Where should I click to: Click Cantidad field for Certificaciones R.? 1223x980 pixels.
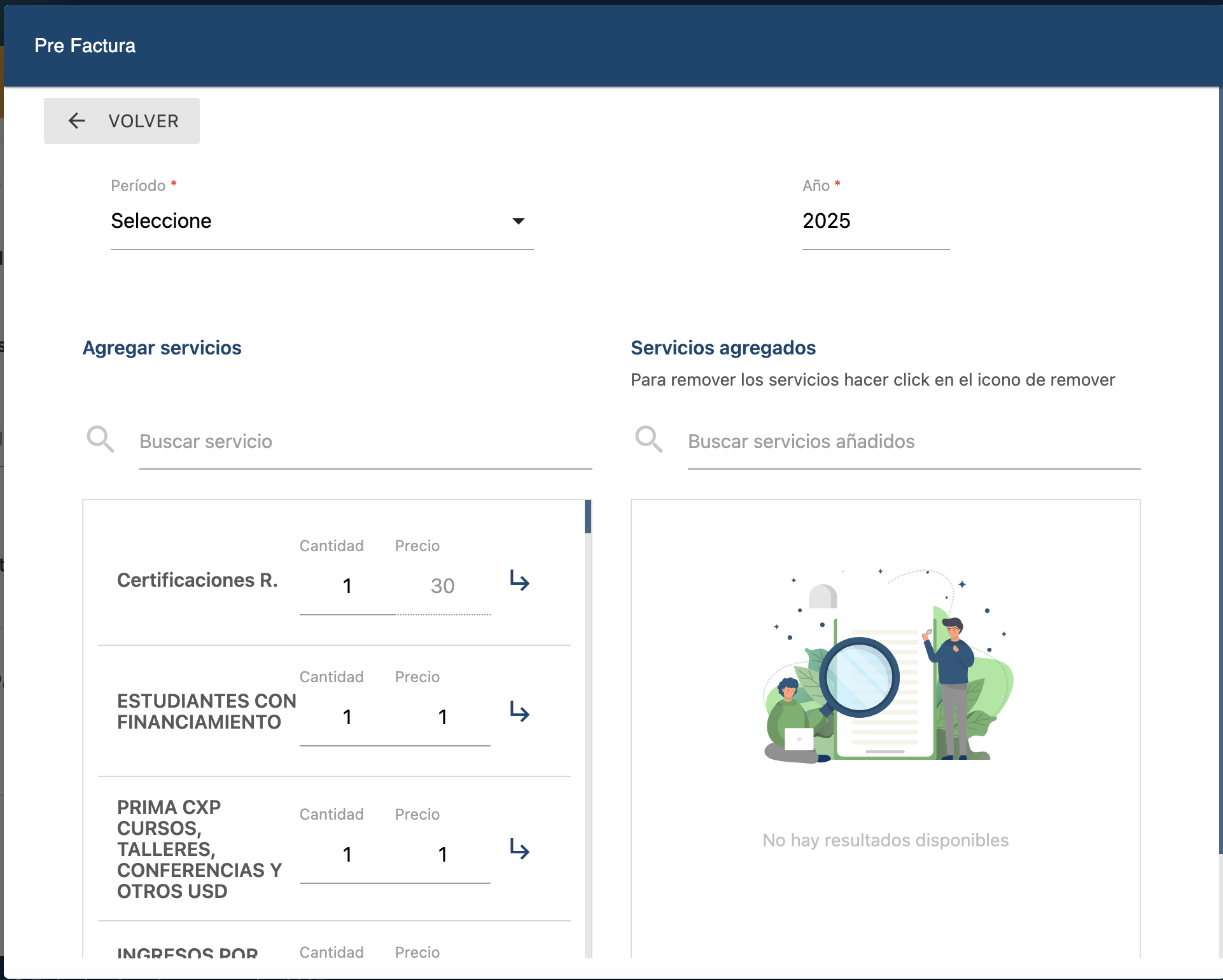[x=347, y=586]
